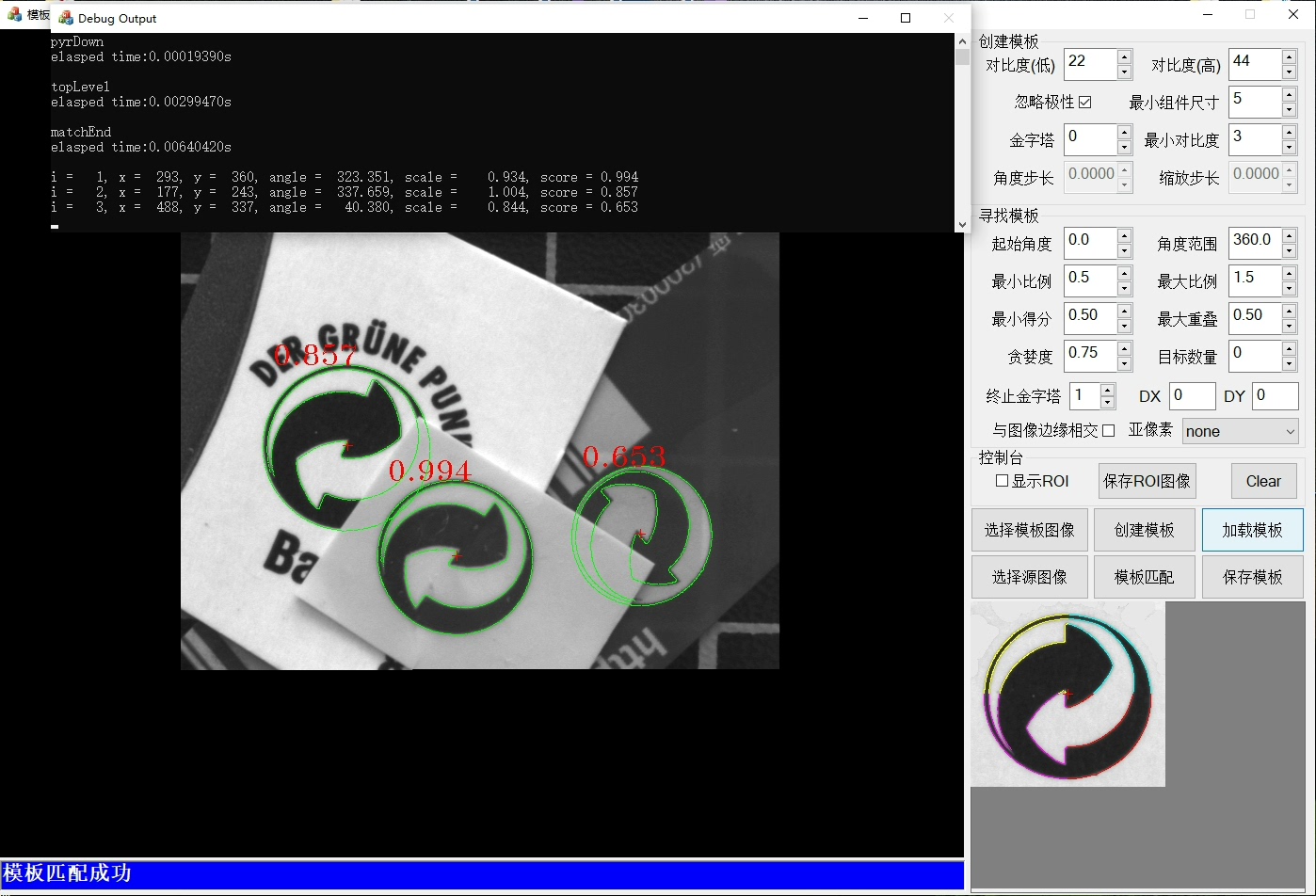Increment the 最小组件尺寸 spinner
The width and height of the screenshot is (1316, 896).
pos(1289,95)
